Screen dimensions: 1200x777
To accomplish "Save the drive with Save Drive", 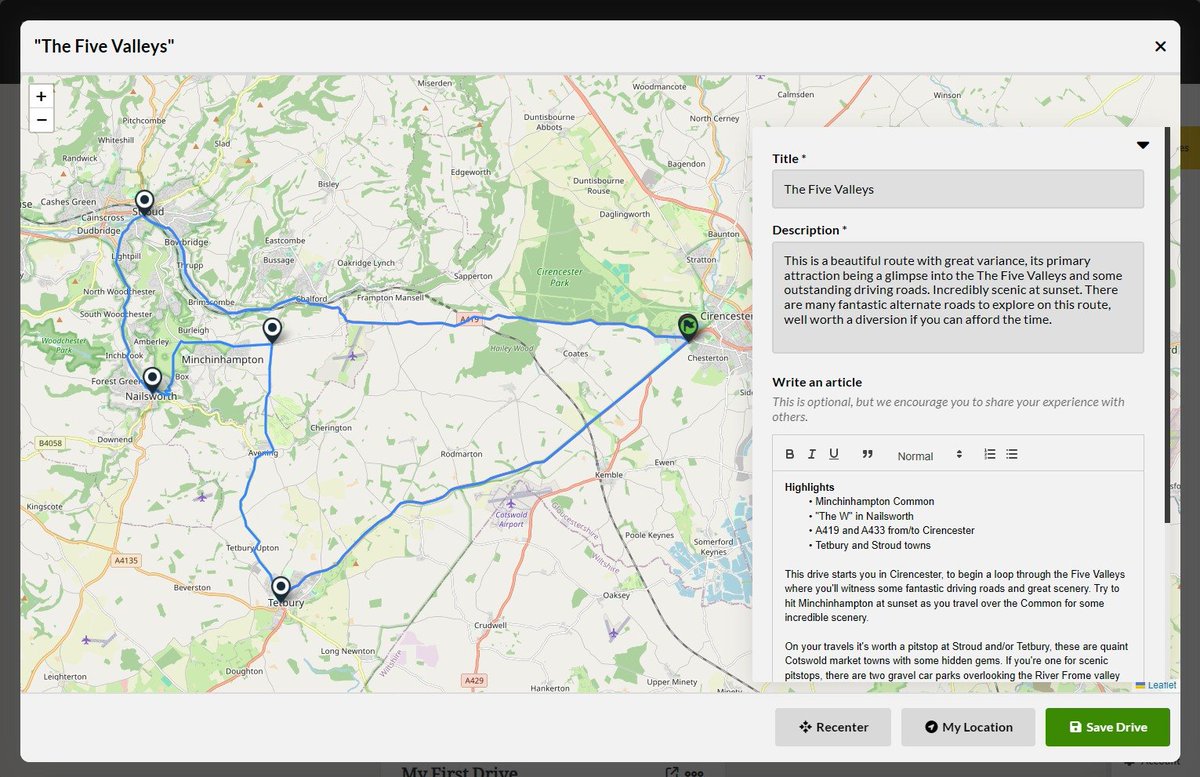I will pos(1107,727).
